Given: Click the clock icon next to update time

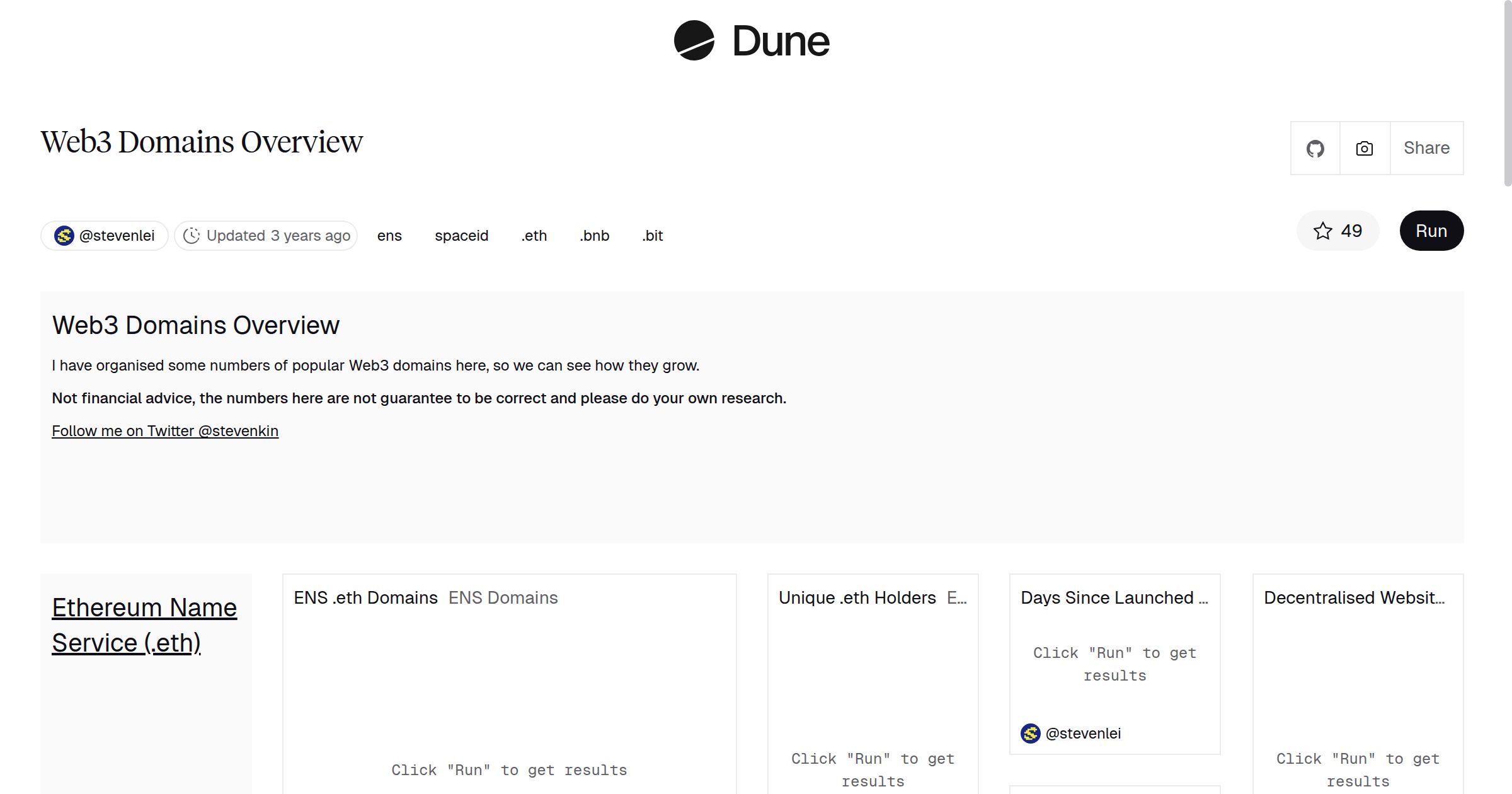Looking at the screenshot, I should pos(192,235).
